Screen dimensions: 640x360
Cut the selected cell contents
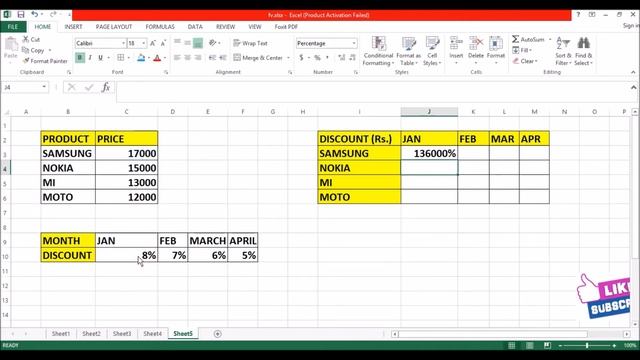(31, 39)
